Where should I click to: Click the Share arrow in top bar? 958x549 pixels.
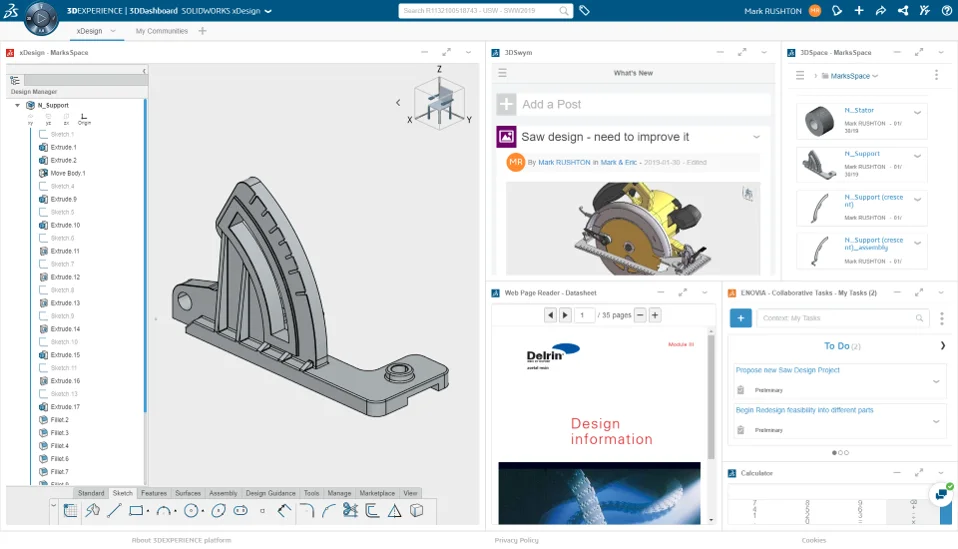click(880, 11)
